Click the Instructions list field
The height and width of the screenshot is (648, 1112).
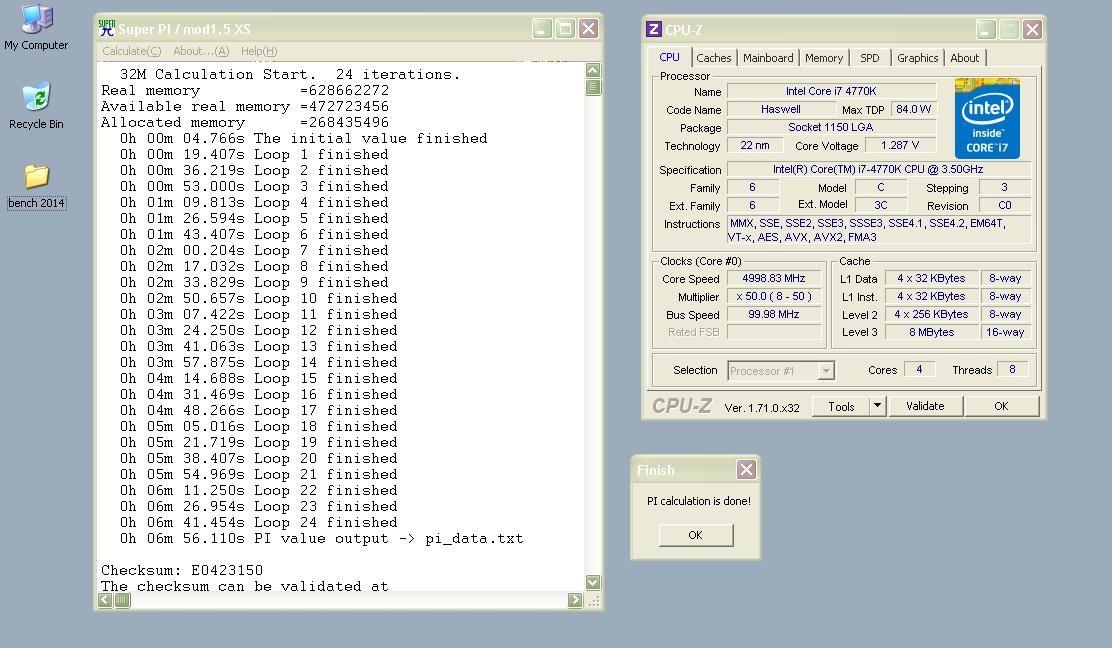878,230
